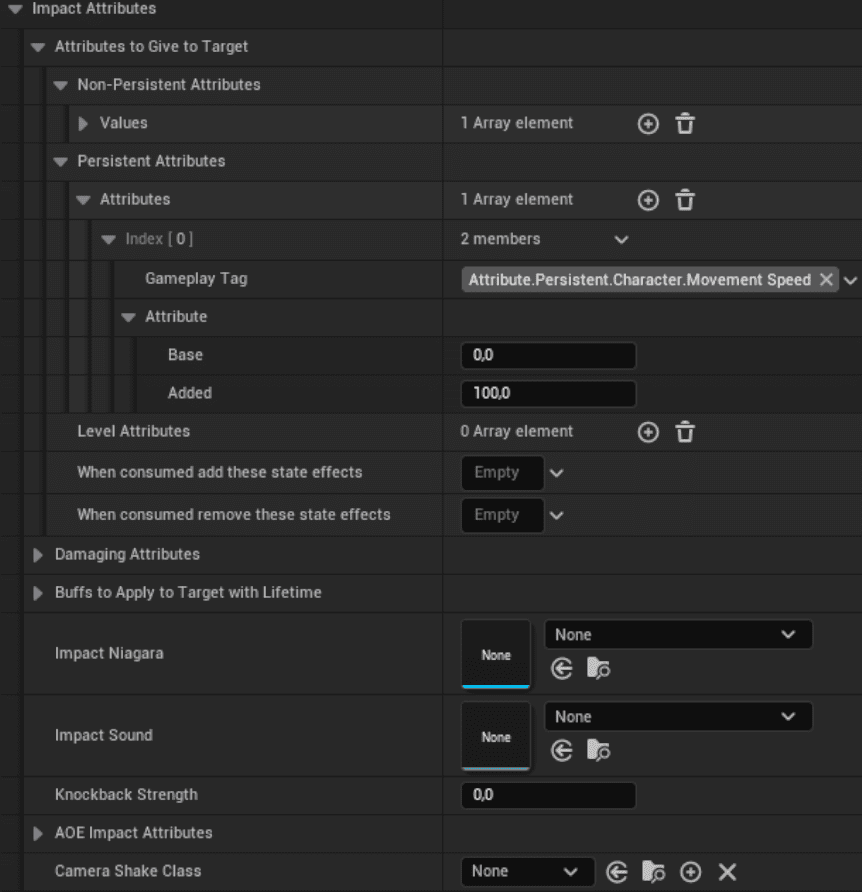Select the Gameplay Tag label
This screenshot has height=892, width=862.
pyautogui.click(x=196, y=278)
